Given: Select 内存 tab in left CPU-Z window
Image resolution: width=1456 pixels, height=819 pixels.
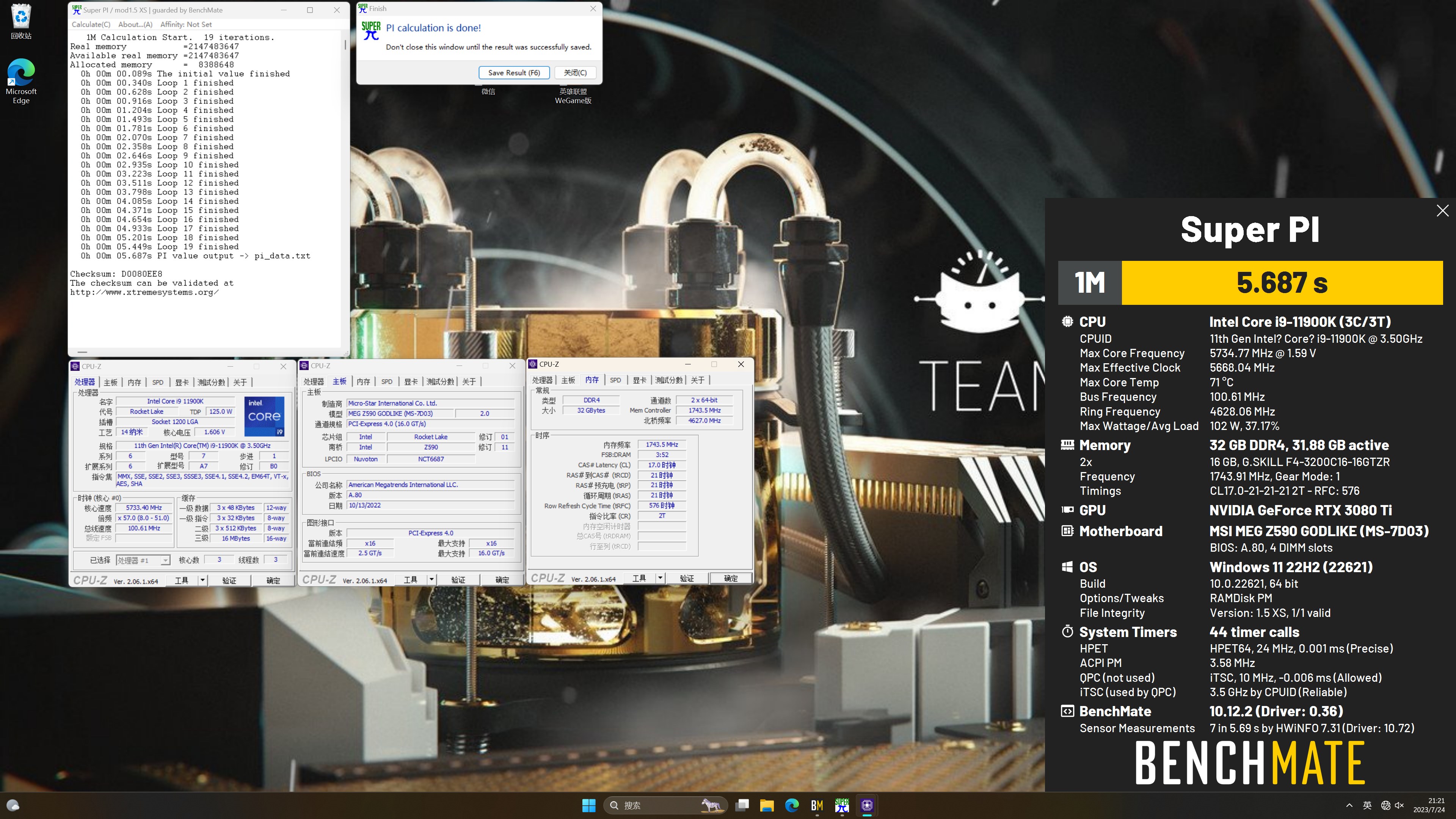Looking at the screenshot, I should coord(134,382).
